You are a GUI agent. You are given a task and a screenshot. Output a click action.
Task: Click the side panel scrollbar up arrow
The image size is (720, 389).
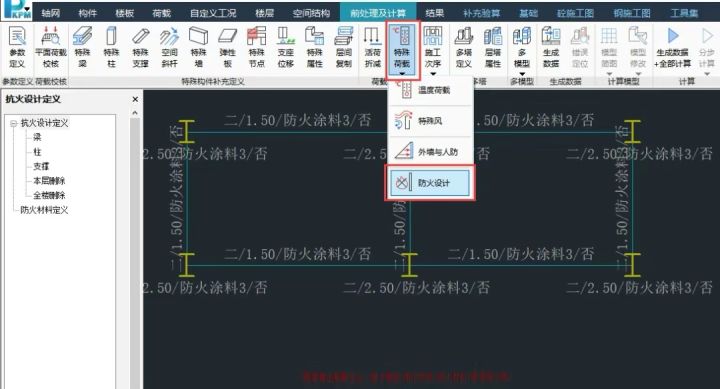[x=135, y=113]
